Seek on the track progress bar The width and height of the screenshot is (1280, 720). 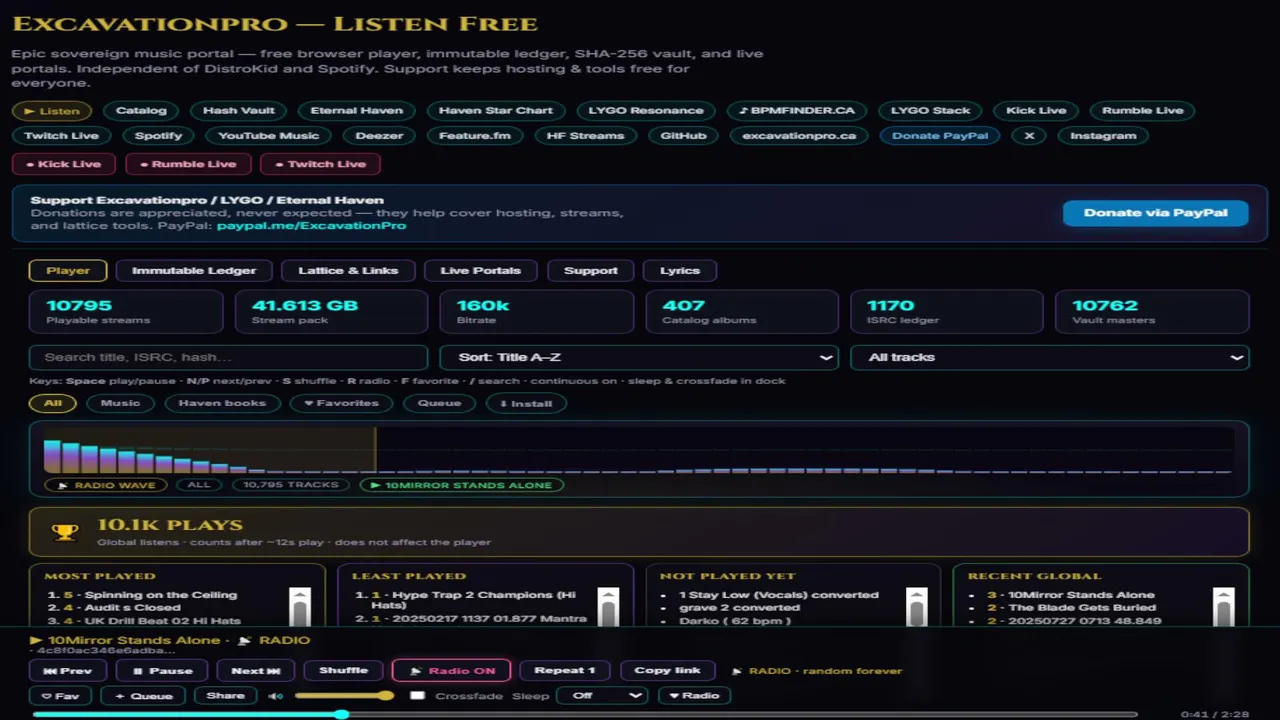(585, 715)
